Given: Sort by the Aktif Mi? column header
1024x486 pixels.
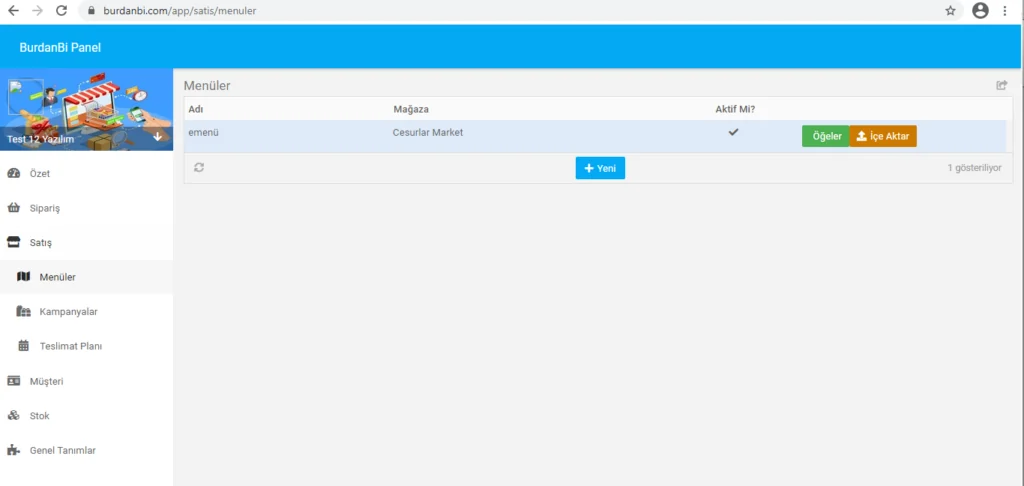Looking at the screenshot, I should click(735, 109).
